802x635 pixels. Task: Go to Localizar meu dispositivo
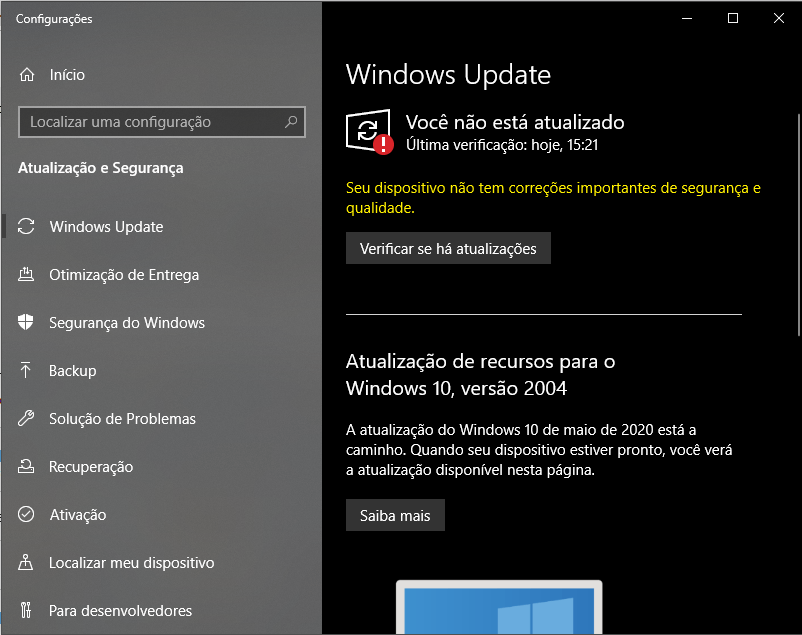[x=162, y=563]
